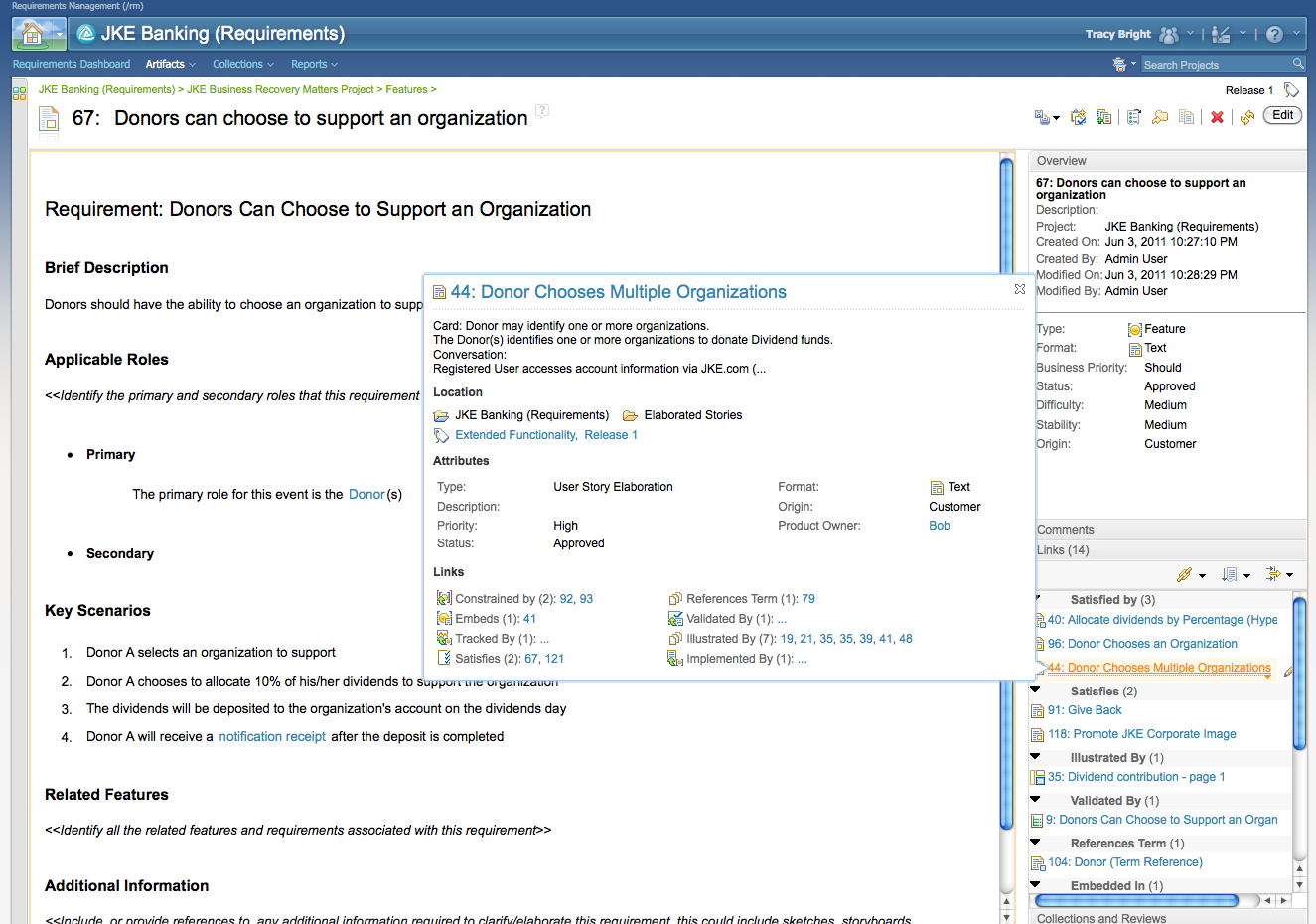Click the Links panel vertical scrollbar thumb
Image resolution: width=1316 pixels, height=924 pixels.
tap(1299, 672)
